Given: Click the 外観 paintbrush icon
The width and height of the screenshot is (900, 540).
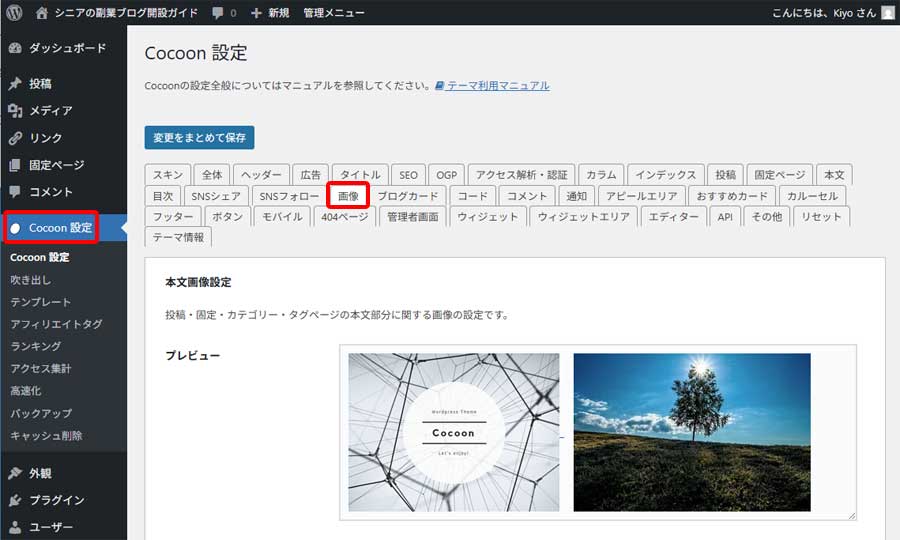Looking at the screenshot, I should (15, 473).
